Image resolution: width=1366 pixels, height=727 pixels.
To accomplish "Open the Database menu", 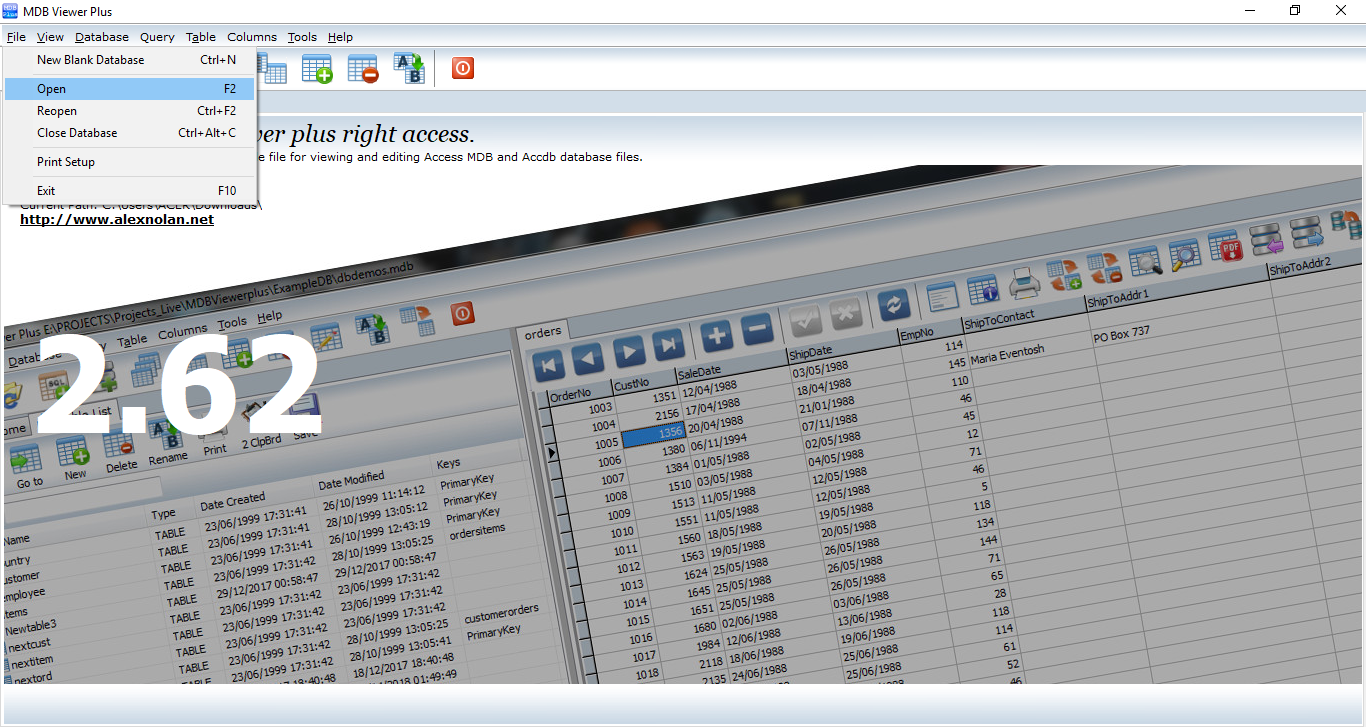I will [101, 37].
